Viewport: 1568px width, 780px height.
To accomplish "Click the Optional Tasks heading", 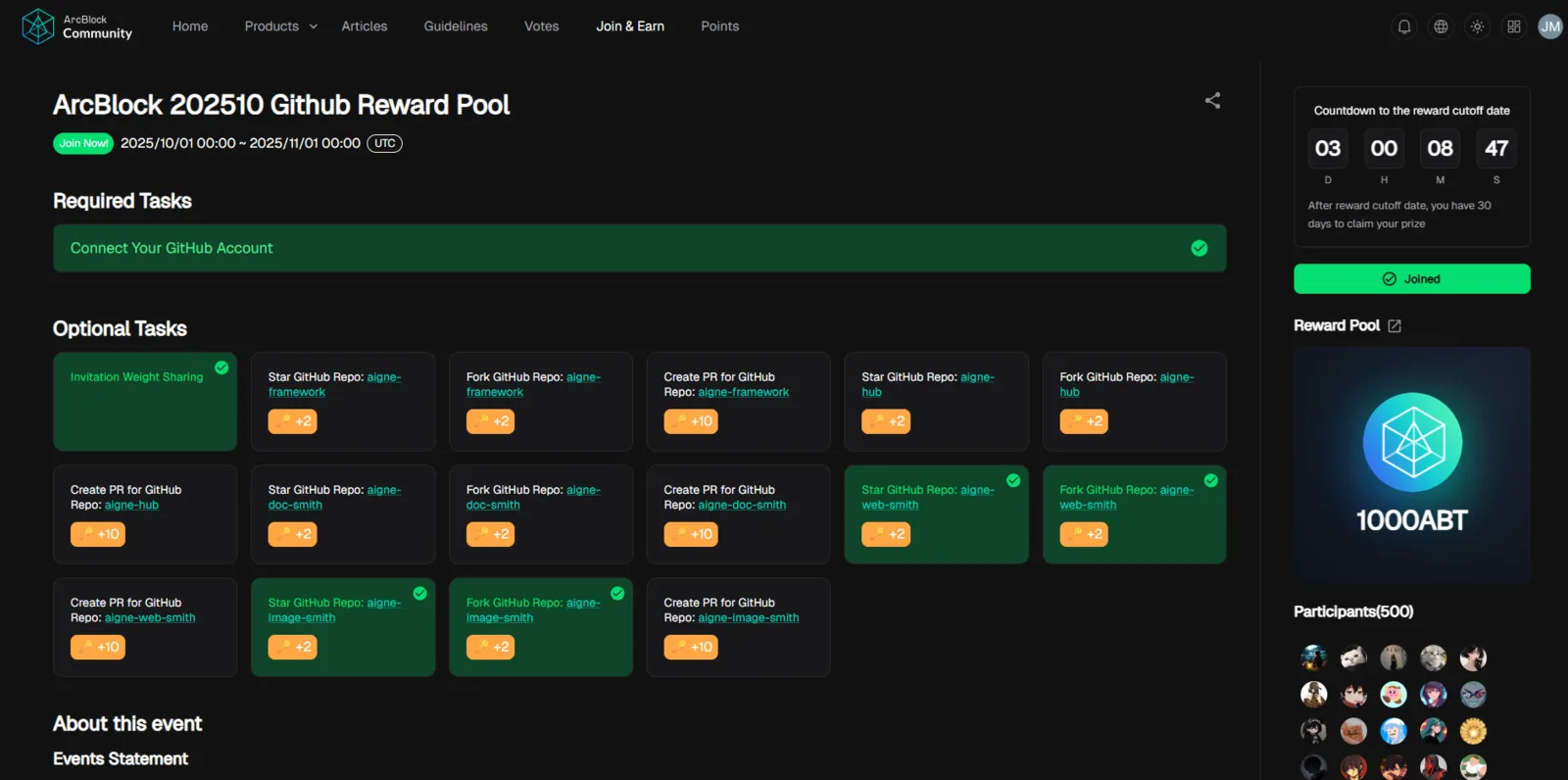I will [x=120, y=328].
